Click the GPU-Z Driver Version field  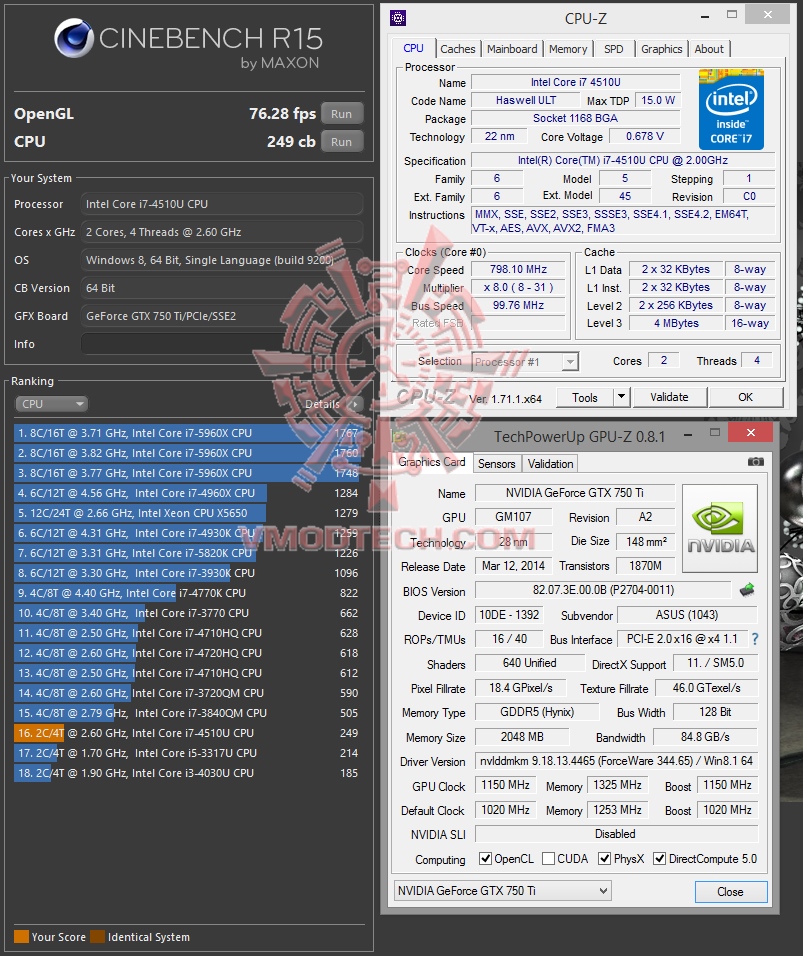click(x=616, y=761)
